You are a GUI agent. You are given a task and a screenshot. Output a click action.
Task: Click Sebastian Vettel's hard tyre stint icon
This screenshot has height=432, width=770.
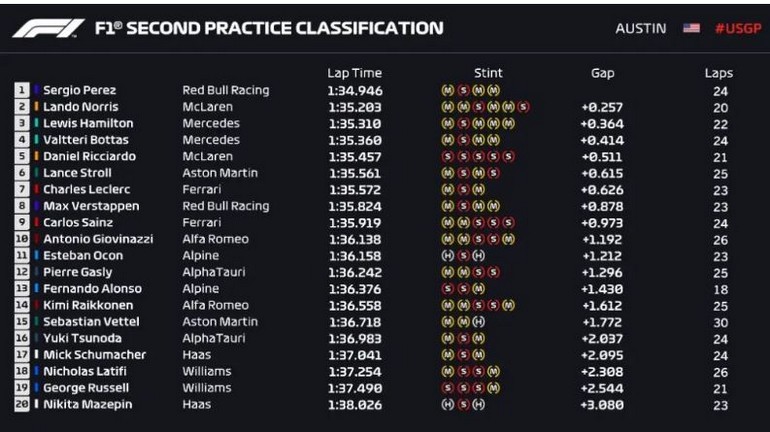pos(478,322)
